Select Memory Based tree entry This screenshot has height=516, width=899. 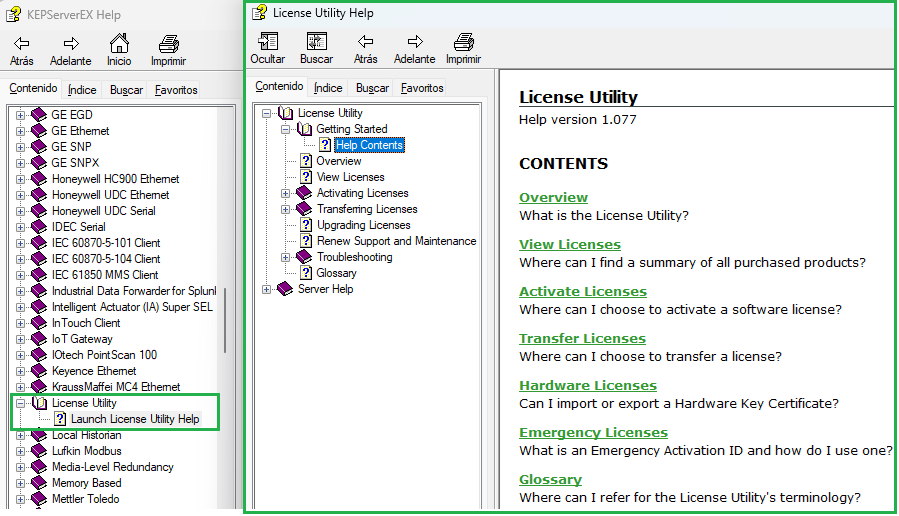pyautogui.click(x=87, y=483)
